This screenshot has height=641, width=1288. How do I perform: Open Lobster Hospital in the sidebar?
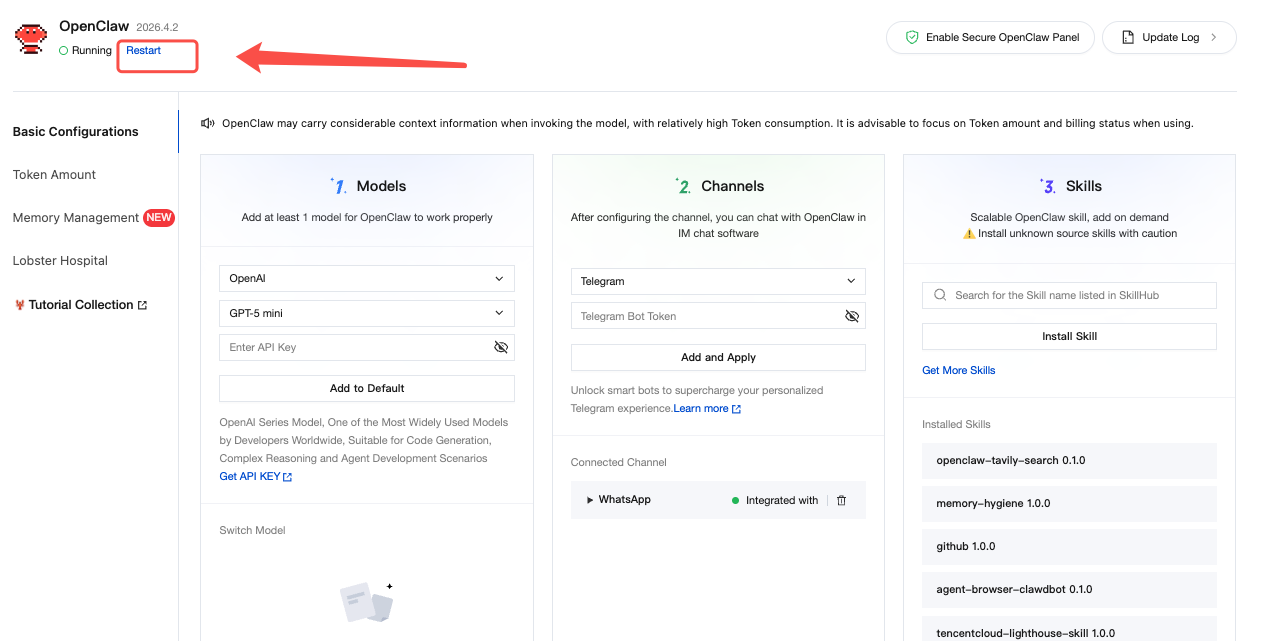point(60,260)
